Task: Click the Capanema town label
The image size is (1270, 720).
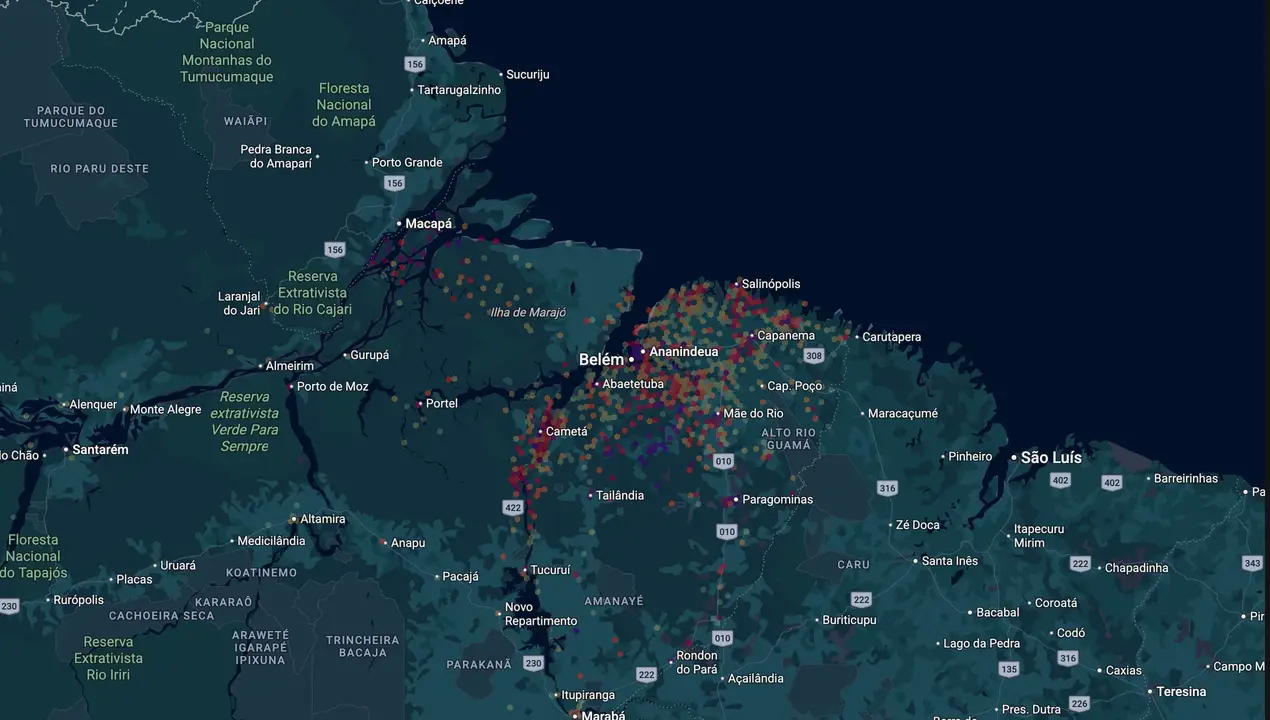Action: [x=786, y=336]
